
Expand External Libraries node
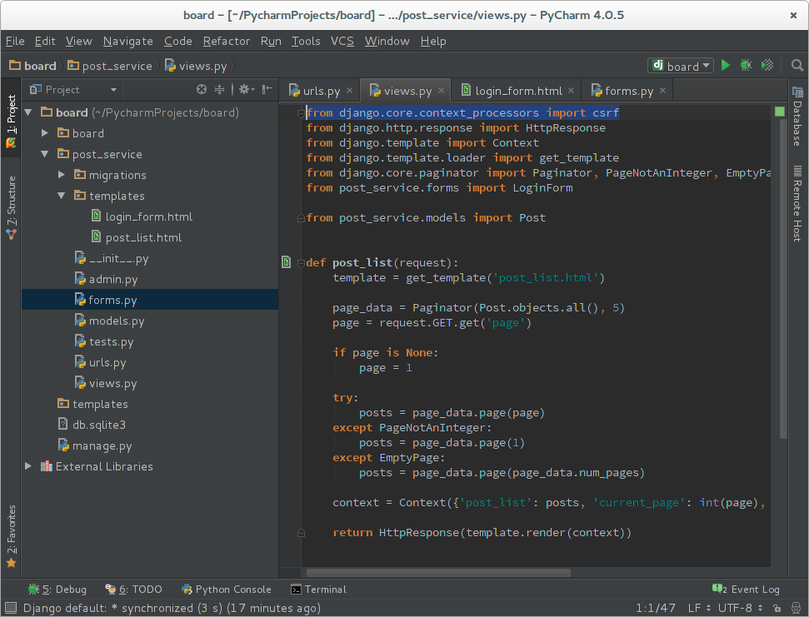28,466
